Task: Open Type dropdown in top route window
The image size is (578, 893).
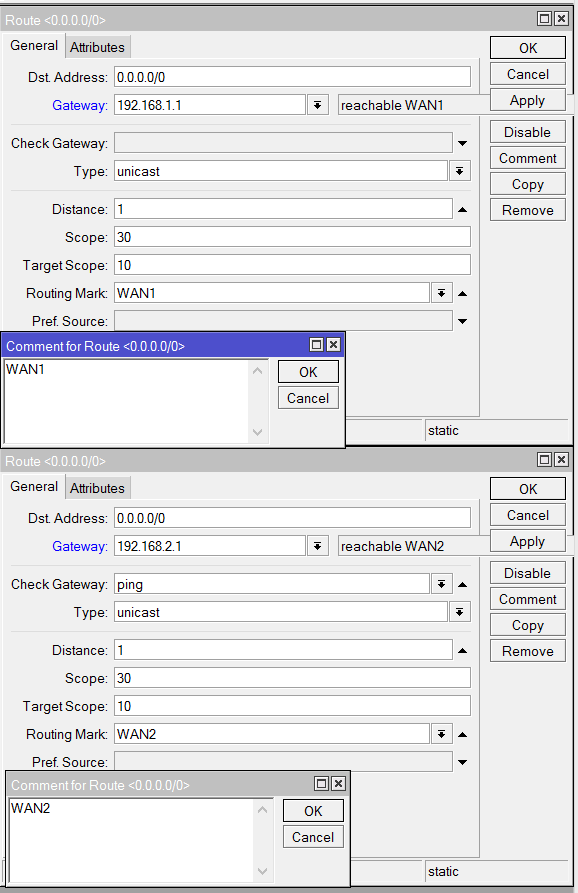Action: point(459,171)
